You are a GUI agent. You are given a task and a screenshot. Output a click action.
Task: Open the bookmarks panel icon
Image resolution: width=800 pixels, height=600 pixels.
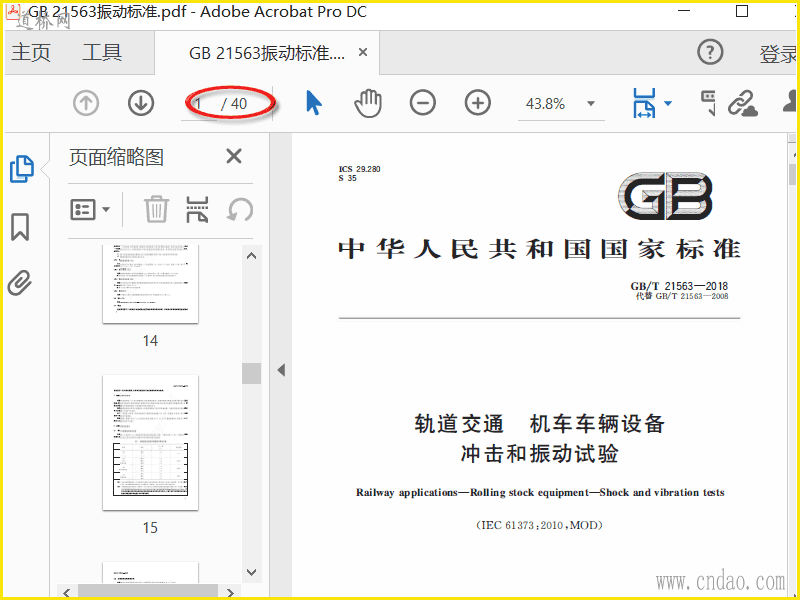coord(20,227)
